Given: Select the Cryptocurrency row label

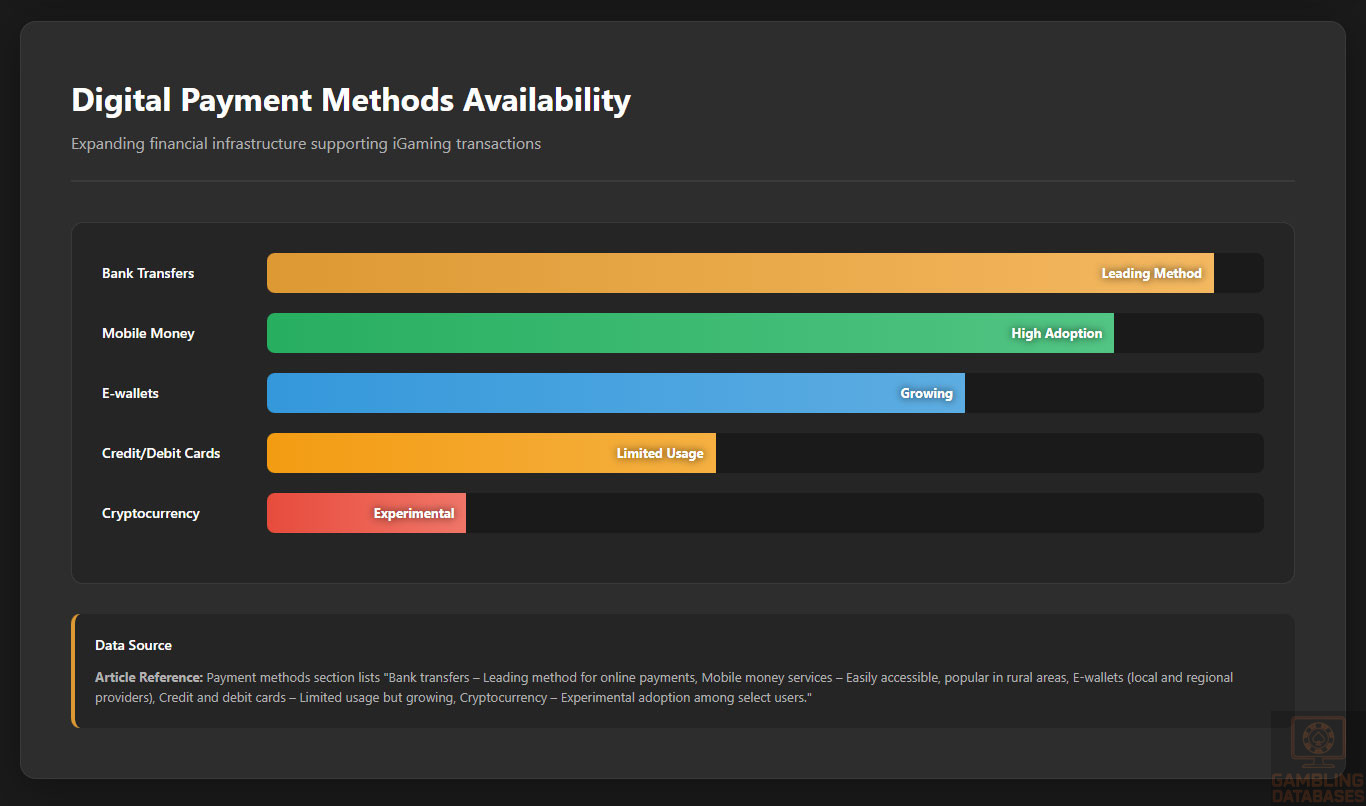Looking at the screenshot, I should (151, 513).
